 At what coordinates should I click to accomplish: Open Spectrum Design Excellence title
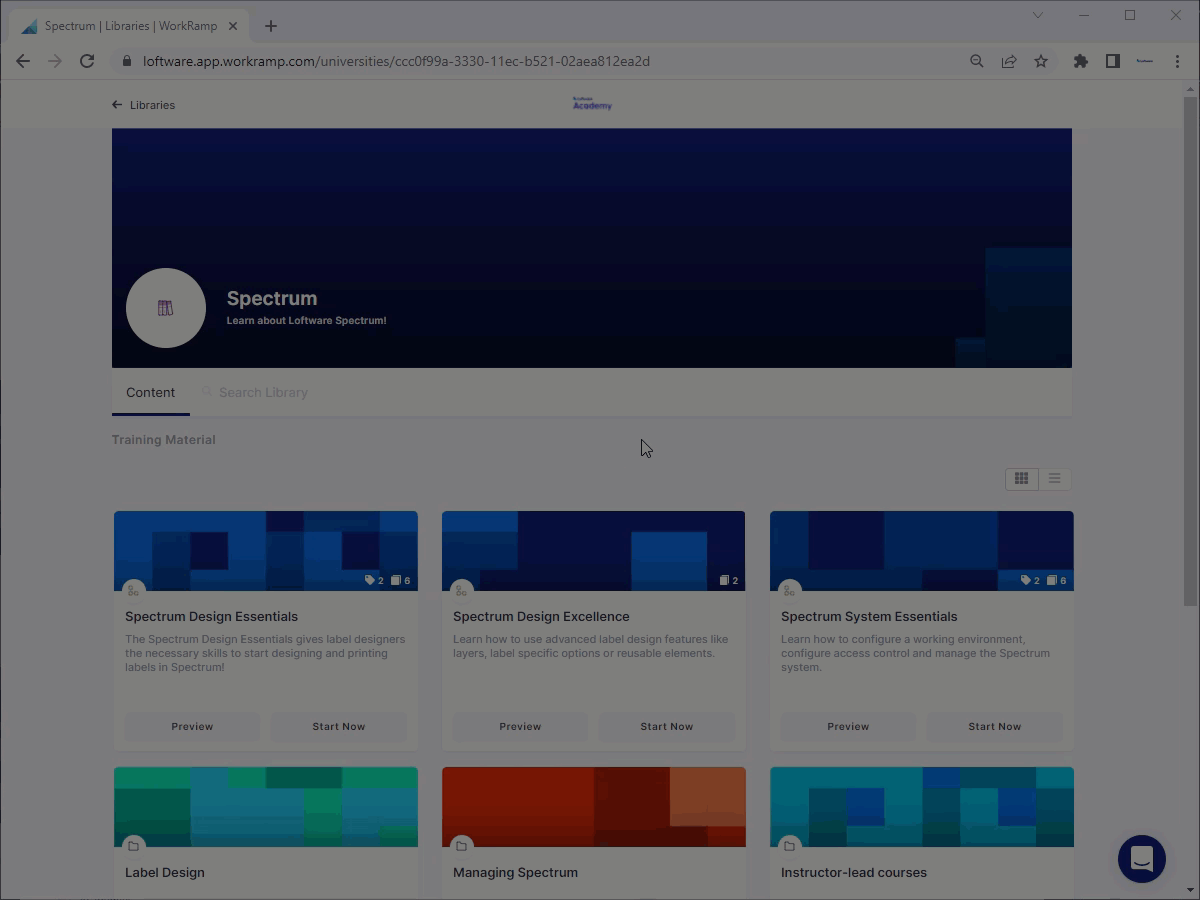pos(541,616)
